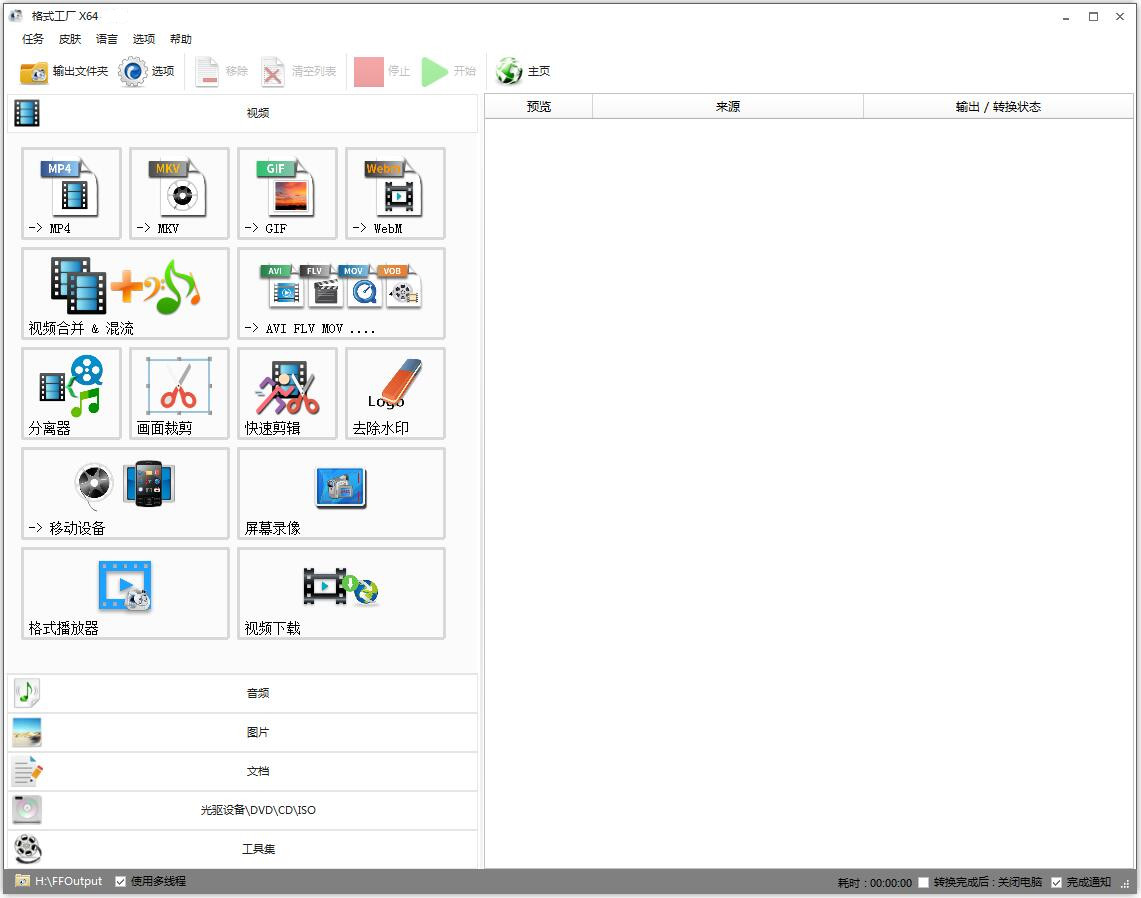Open the 快速剪辑 quick clip tool

point(287,393)
